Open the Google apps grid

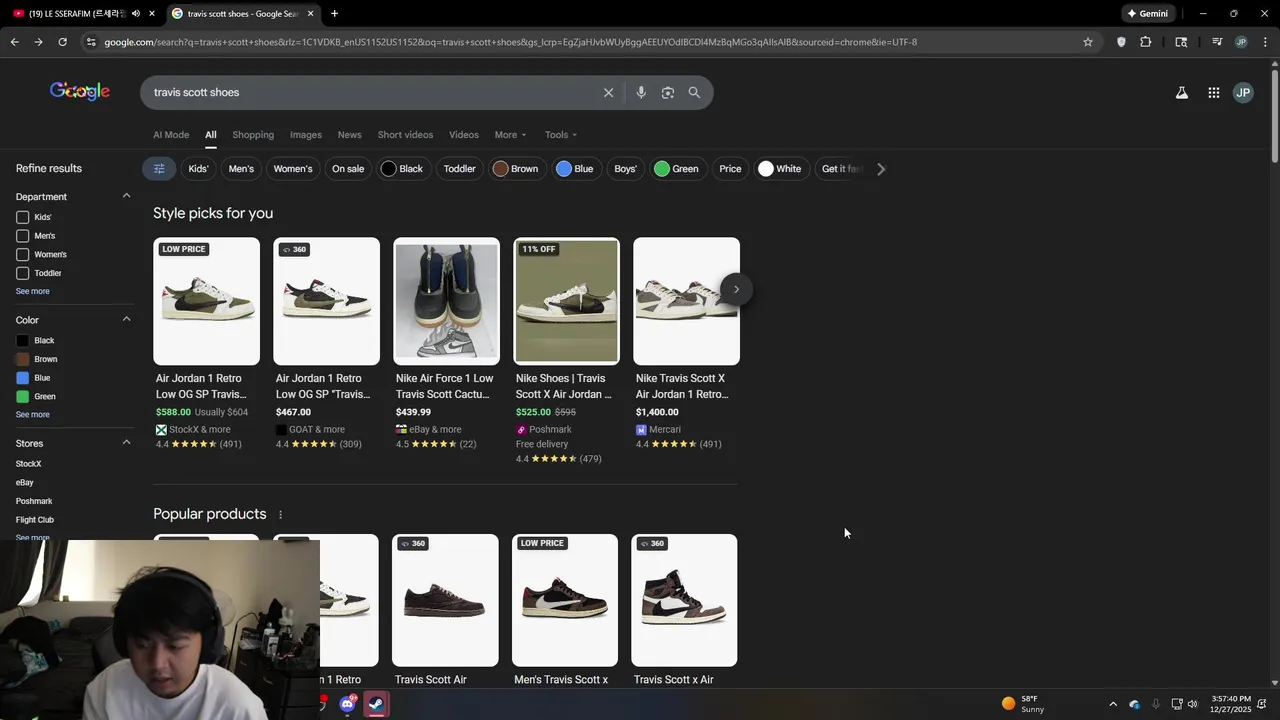point(1213,92)
